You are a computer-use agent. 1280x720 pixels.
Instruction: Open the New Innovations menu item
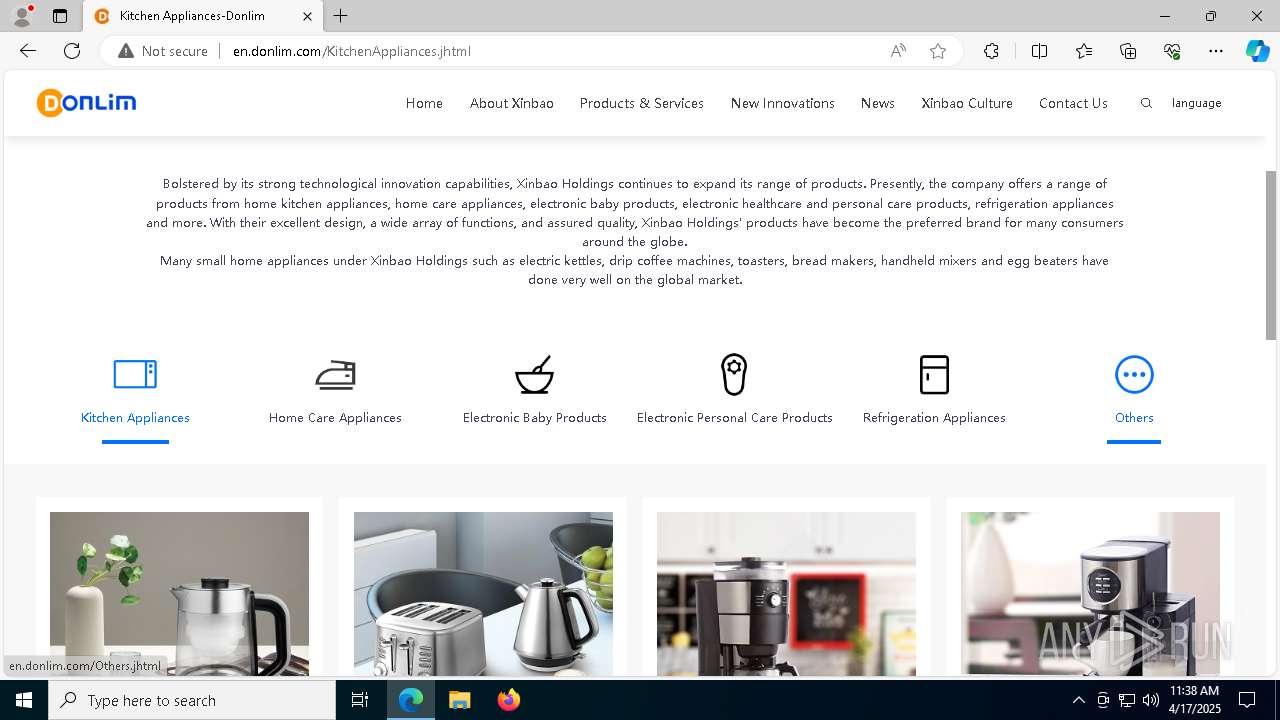(x=783, y=103)
